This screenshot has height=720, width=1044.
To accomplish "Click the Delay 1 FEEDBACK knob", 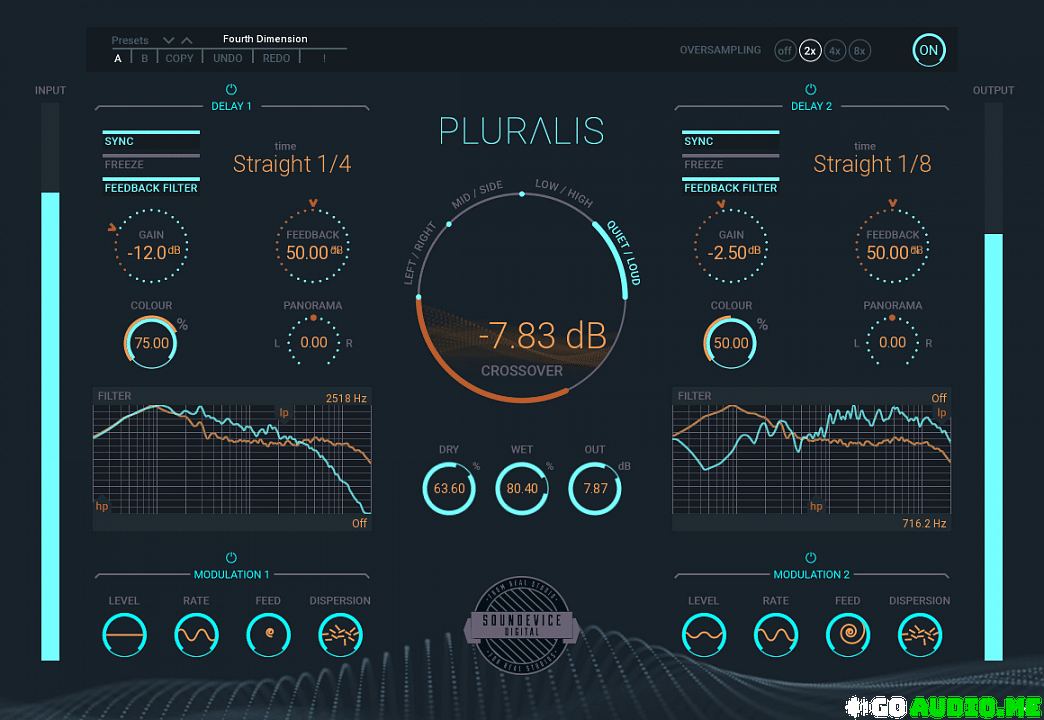I will point(313,246).
